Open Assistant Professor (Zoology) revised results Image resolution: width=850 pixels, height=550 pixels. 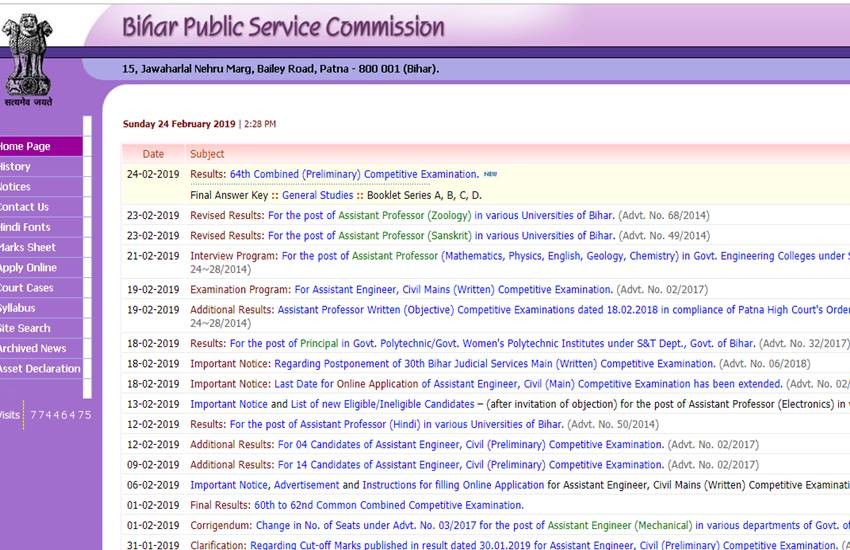[441, 215]
